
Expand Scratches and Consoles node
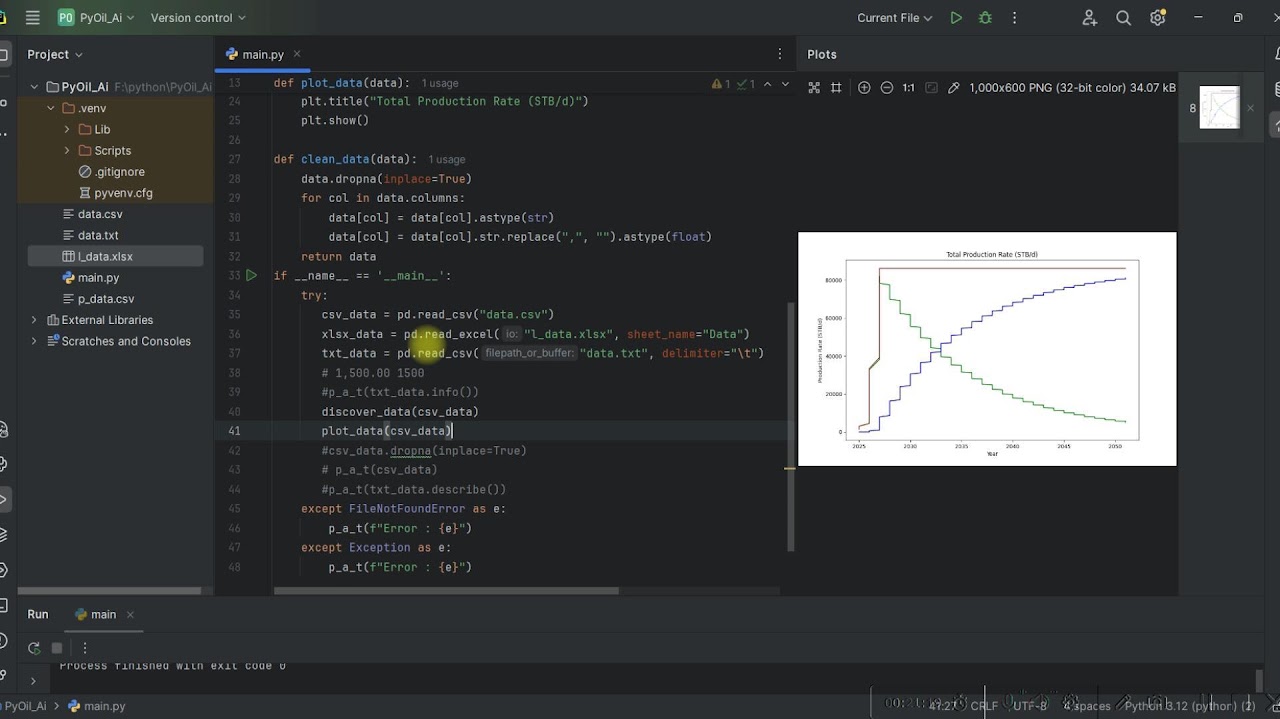(34, 341)
